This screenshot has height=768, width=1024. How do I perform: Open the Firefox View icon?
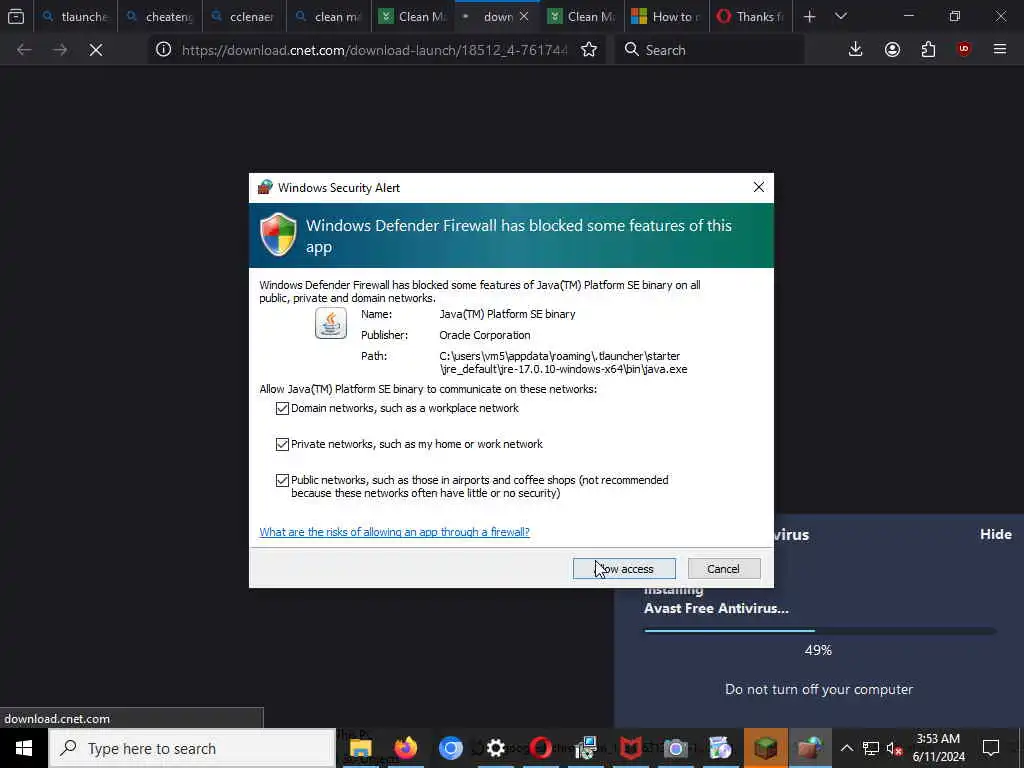16,17
